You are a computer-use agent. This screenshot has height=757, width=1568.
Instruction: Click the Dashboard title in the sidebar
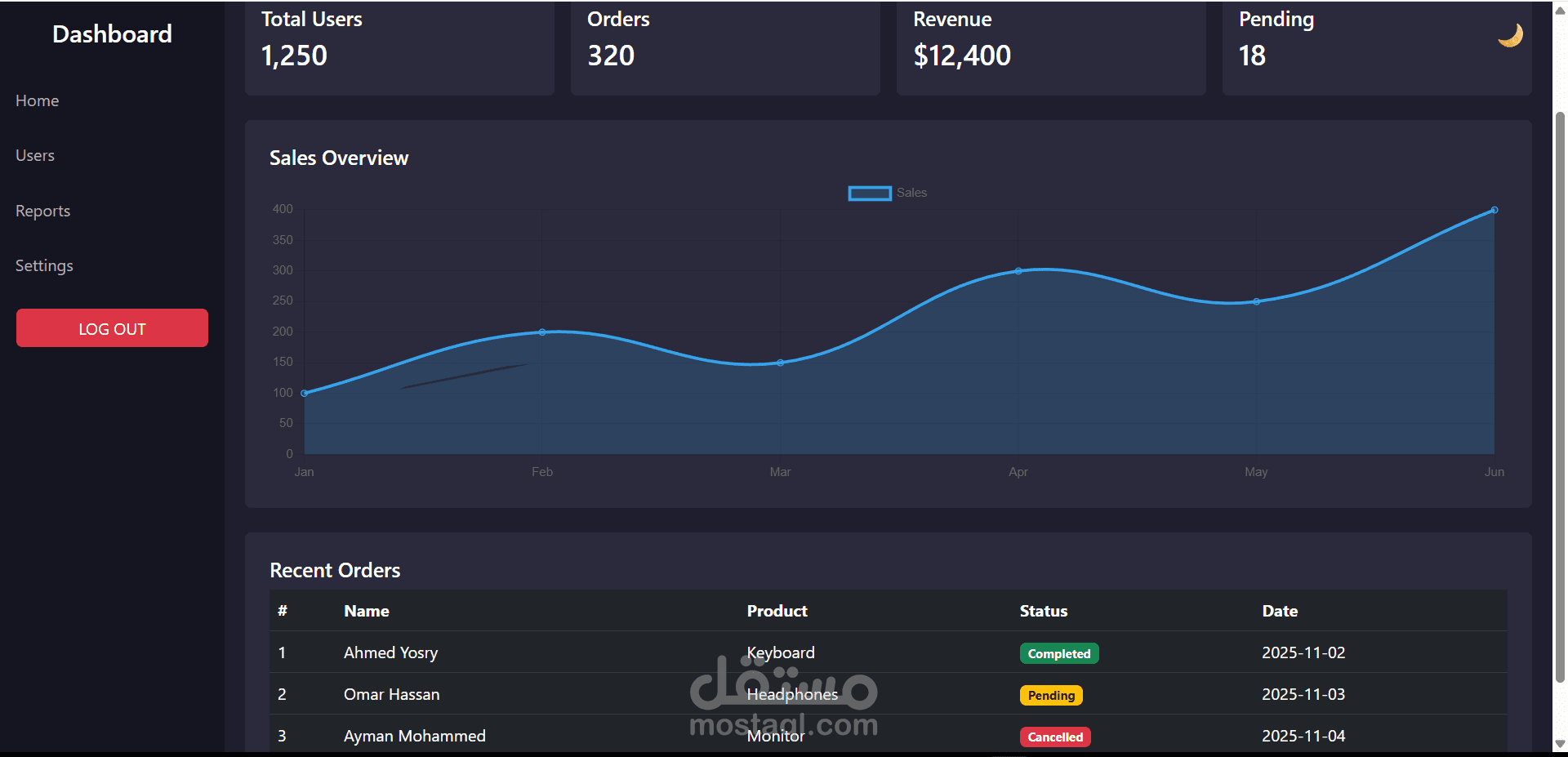click(x=112, y=33)
